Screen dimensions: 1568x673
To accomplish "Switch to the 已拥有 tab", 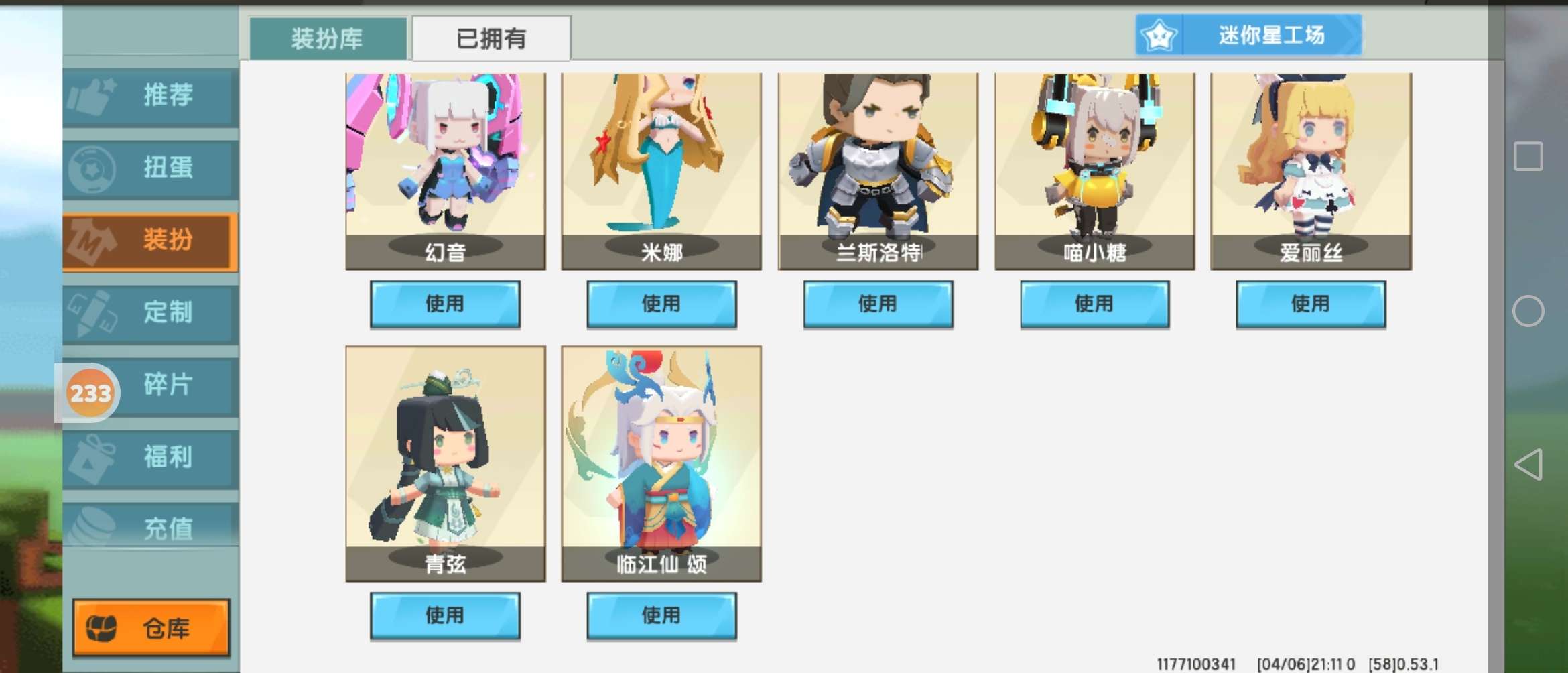I will coord(491,38).
